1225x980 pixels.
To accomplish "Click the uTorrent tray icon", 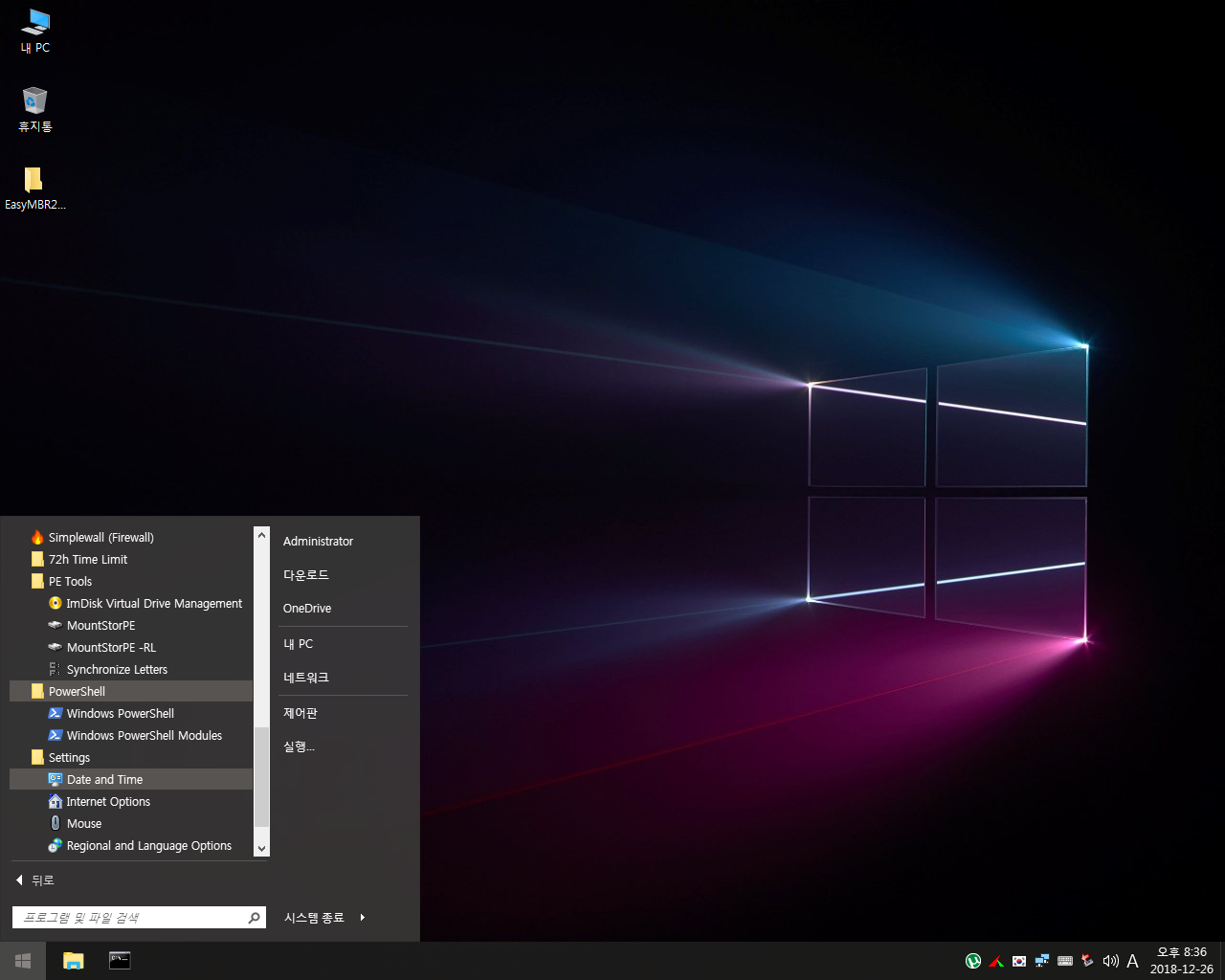I will pos(973,961).
